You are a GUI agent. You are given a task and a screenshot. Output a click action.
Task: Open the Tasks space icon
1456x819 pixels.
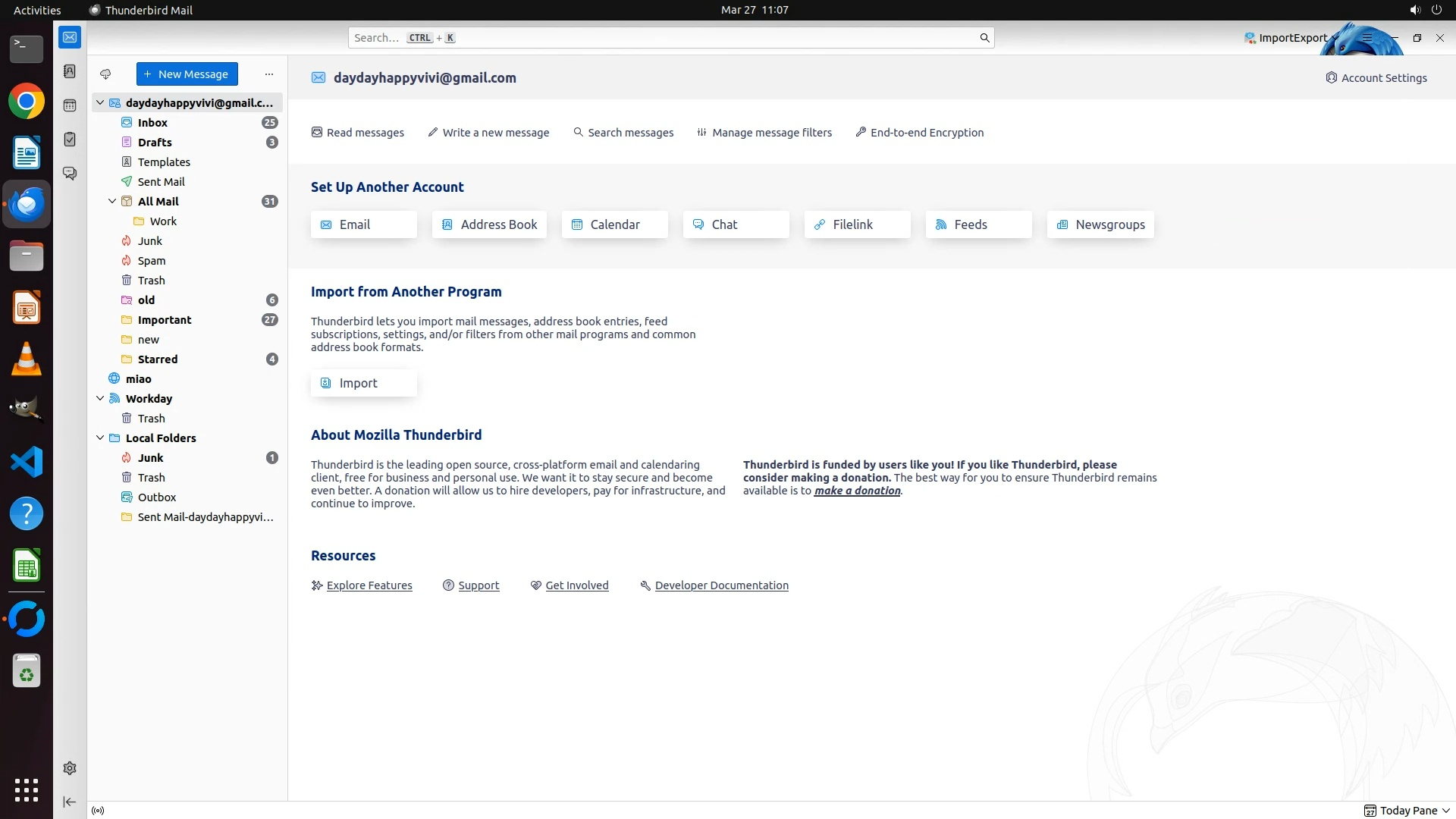tap(70, 140)
